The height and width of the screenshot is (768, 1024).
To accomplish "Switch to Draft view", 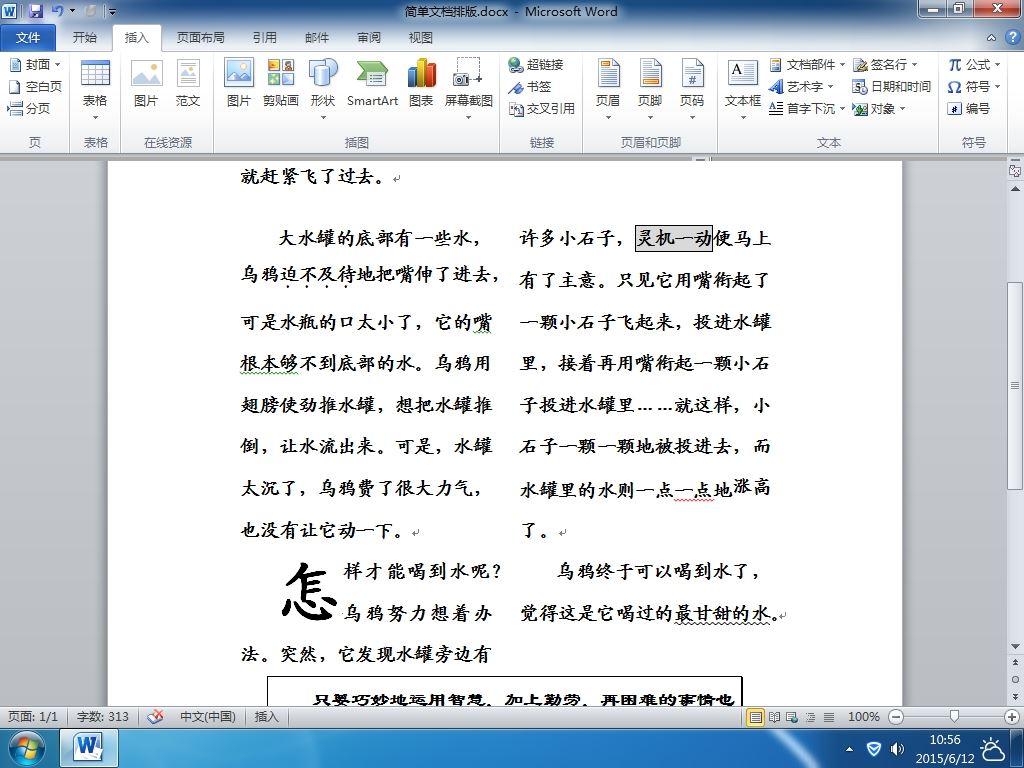I will coord(829,717).
